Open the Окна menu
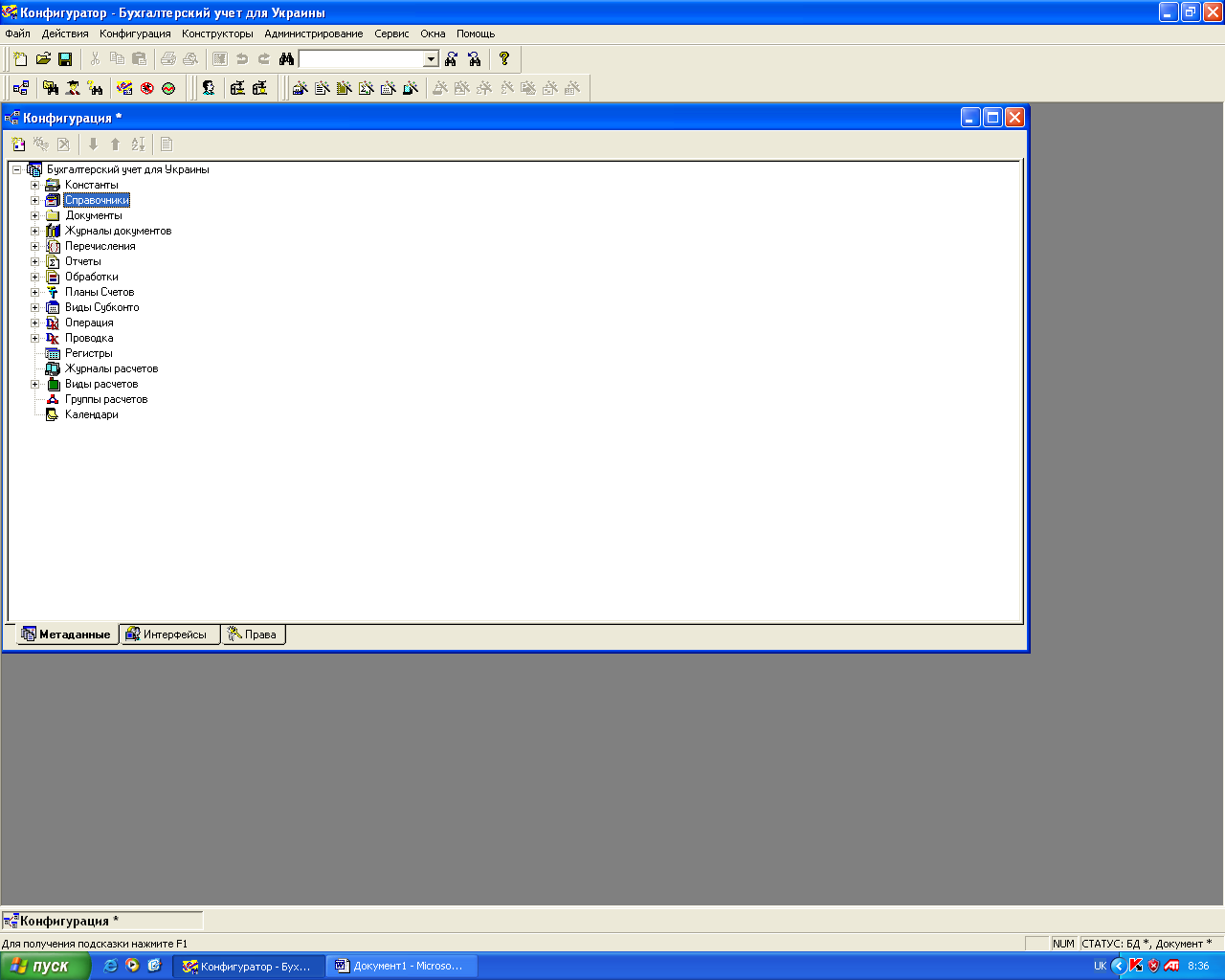The width and height of the screenshot is (1225, 980). tap(433, 33)
